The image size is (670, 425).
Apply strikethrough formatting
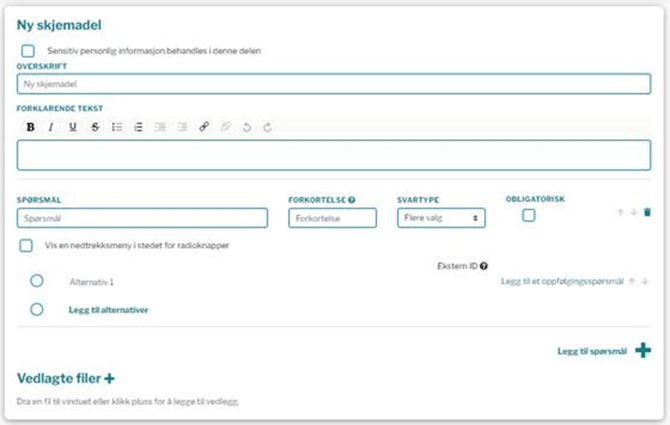[95, 127]
